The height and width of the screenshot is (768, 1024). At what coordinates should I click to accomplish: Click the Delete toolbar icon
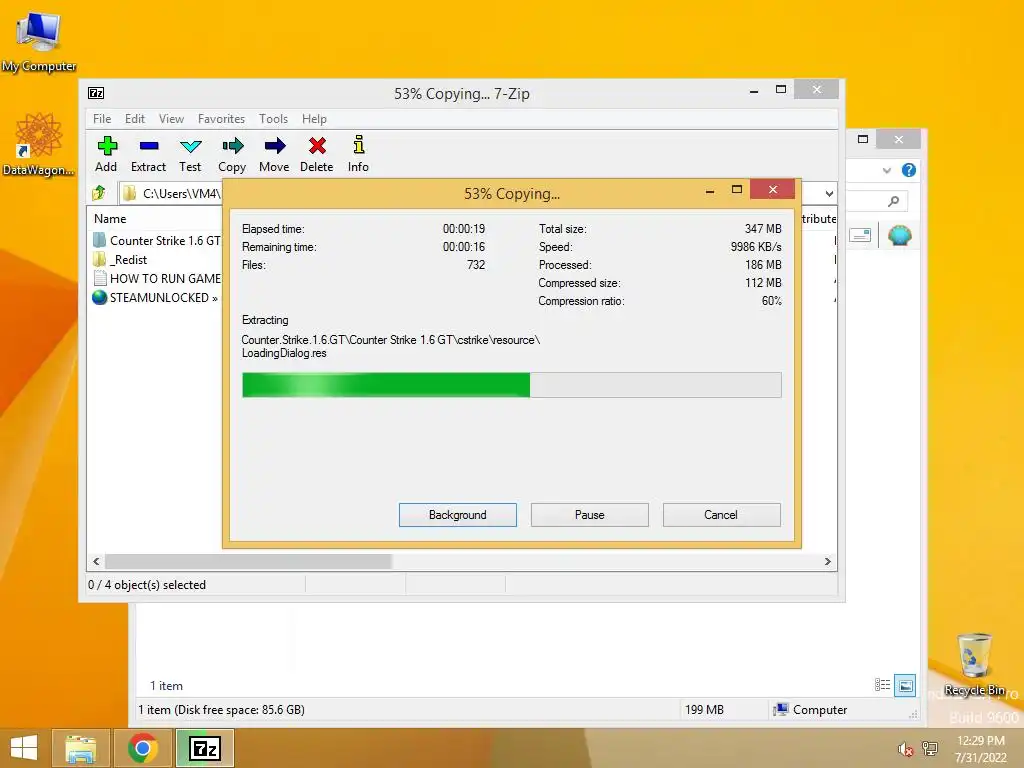[317, 154]
